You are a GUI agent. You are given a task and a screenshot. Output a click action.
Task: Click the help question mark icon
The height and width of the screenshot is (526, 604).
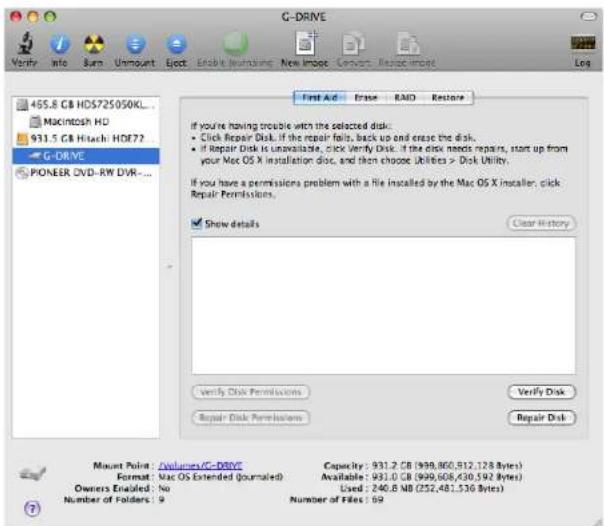pyautogui.click(x=32, y=509)
